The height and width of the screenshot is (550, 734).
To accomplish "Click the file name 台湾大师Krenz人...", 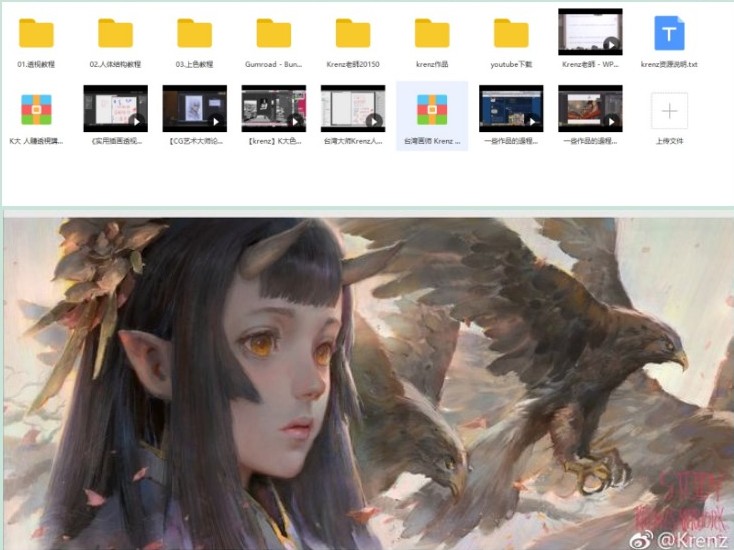I will [352, 141].
